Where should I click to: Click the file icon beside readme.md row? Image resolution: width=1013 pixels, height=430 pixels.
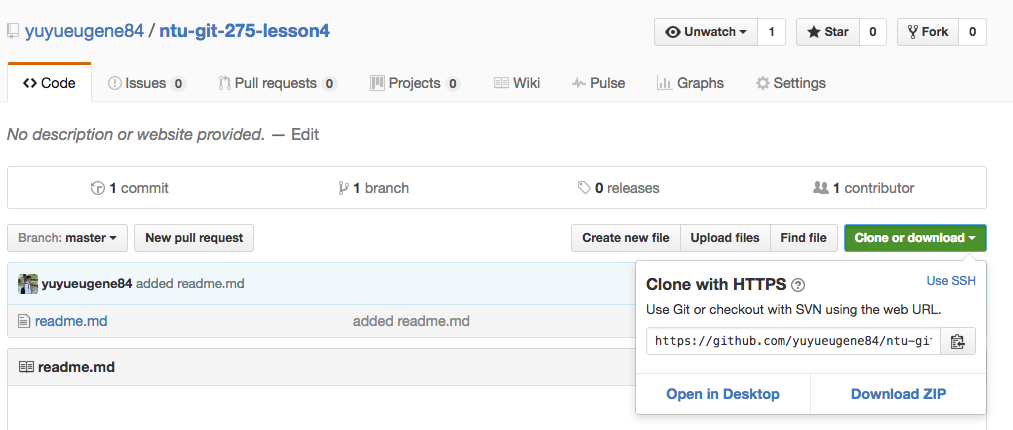pos(24,321)
